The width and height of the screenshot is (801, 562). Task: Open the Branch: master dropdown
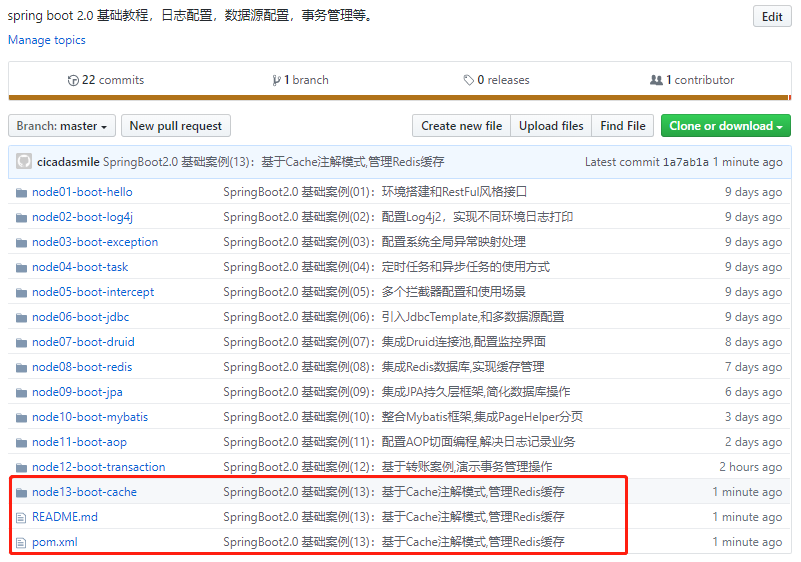point(62,126)
